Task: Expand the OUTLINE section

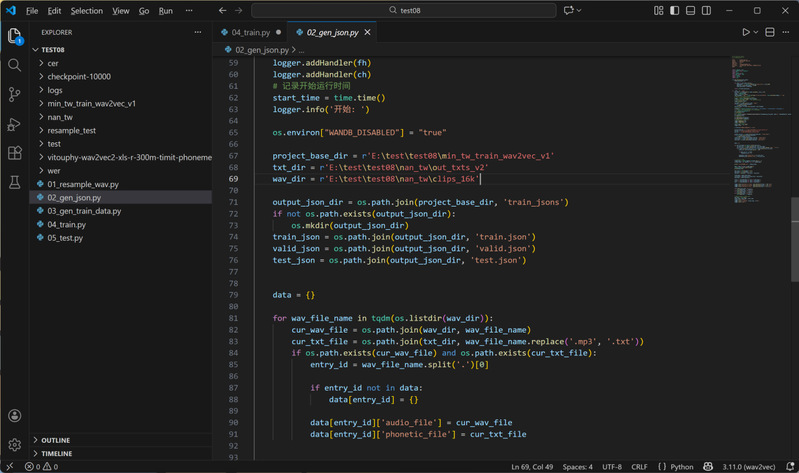Action: coord(55,440)
